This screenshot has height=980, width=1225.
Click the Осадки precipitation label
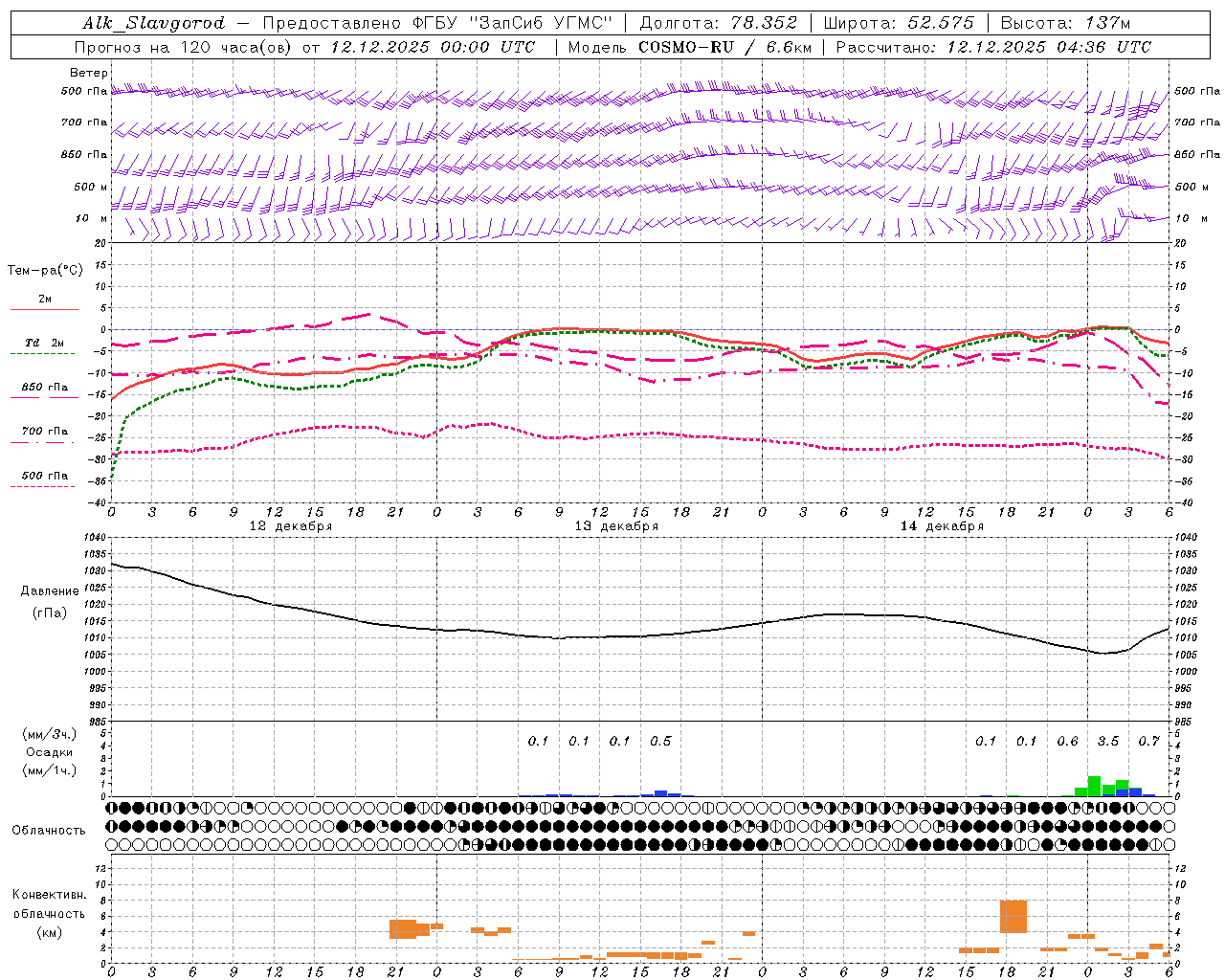(50, 752)
